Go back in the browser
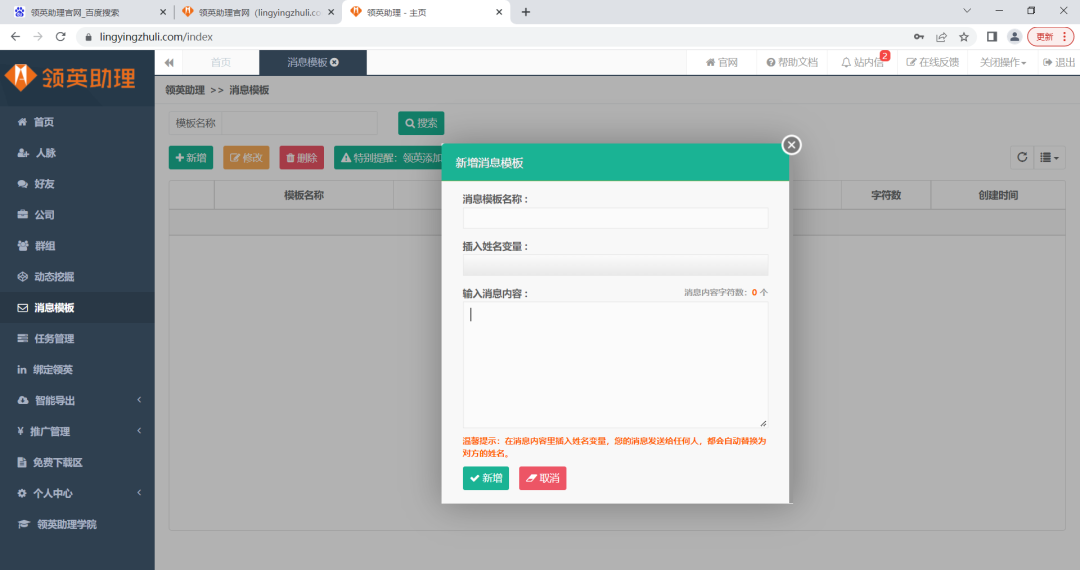Screen dimensions: 1080x570 pos(15,36)
